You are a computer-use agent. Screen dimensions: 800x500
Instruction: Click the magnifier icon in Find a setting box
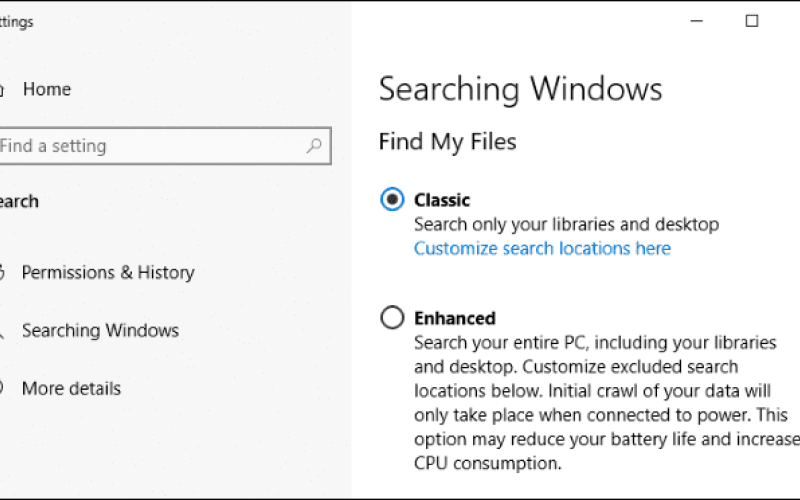click(x=314, y=146)
